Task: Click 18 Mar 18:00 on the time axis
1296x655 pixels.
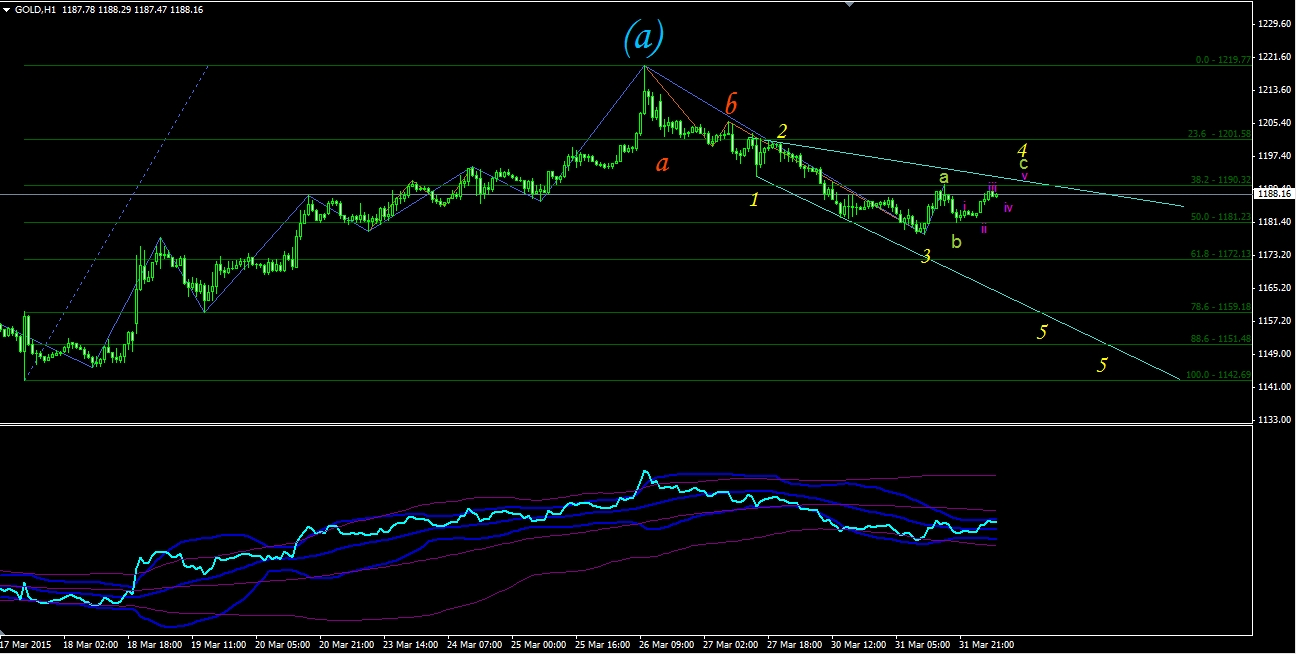Action: [156, 645]
